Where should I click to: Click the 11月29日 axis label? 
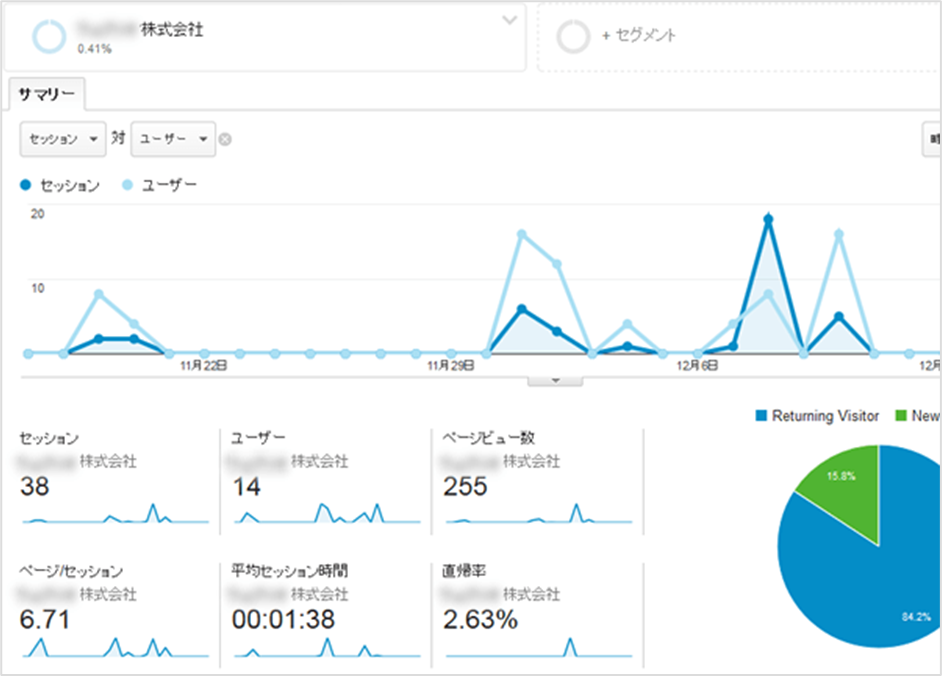pyautogui.click(x=451, y=365)
